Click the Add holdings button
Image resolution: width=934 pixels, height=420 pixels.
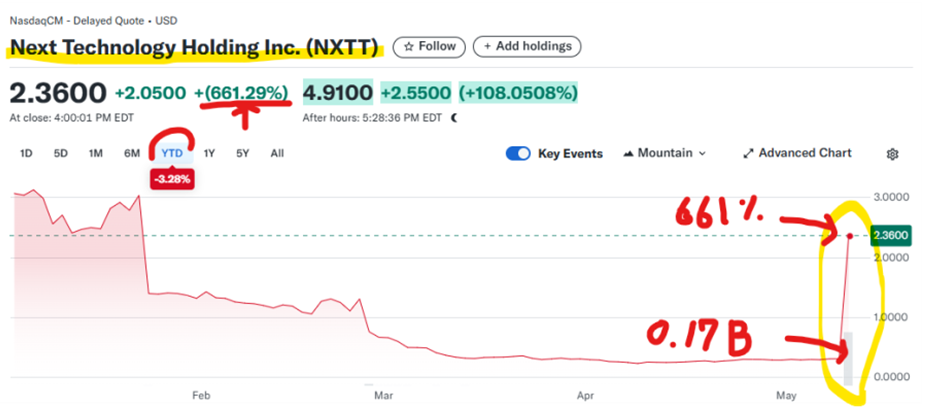(x=527, y=46)
